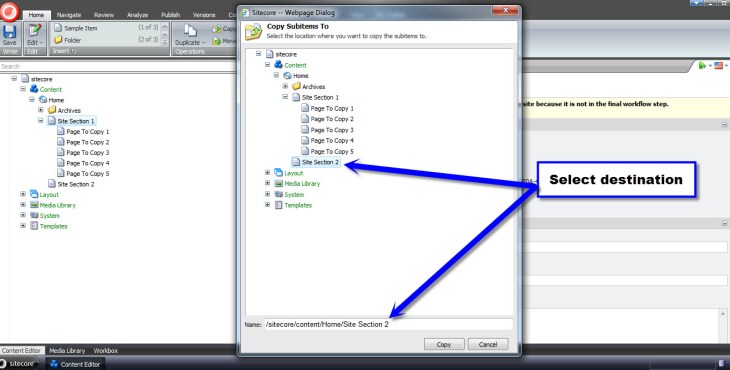
Task: Select Site Section 2 in background tree
Action: click(x=75, y=184)
